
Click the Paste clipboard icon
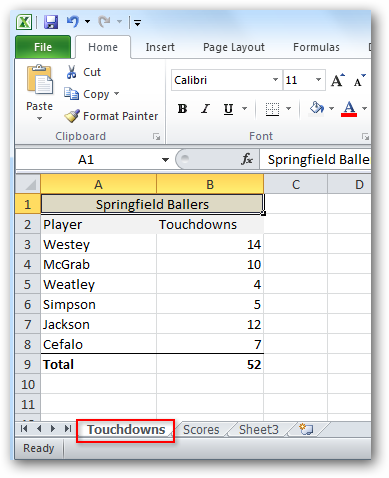coord(40,80)
